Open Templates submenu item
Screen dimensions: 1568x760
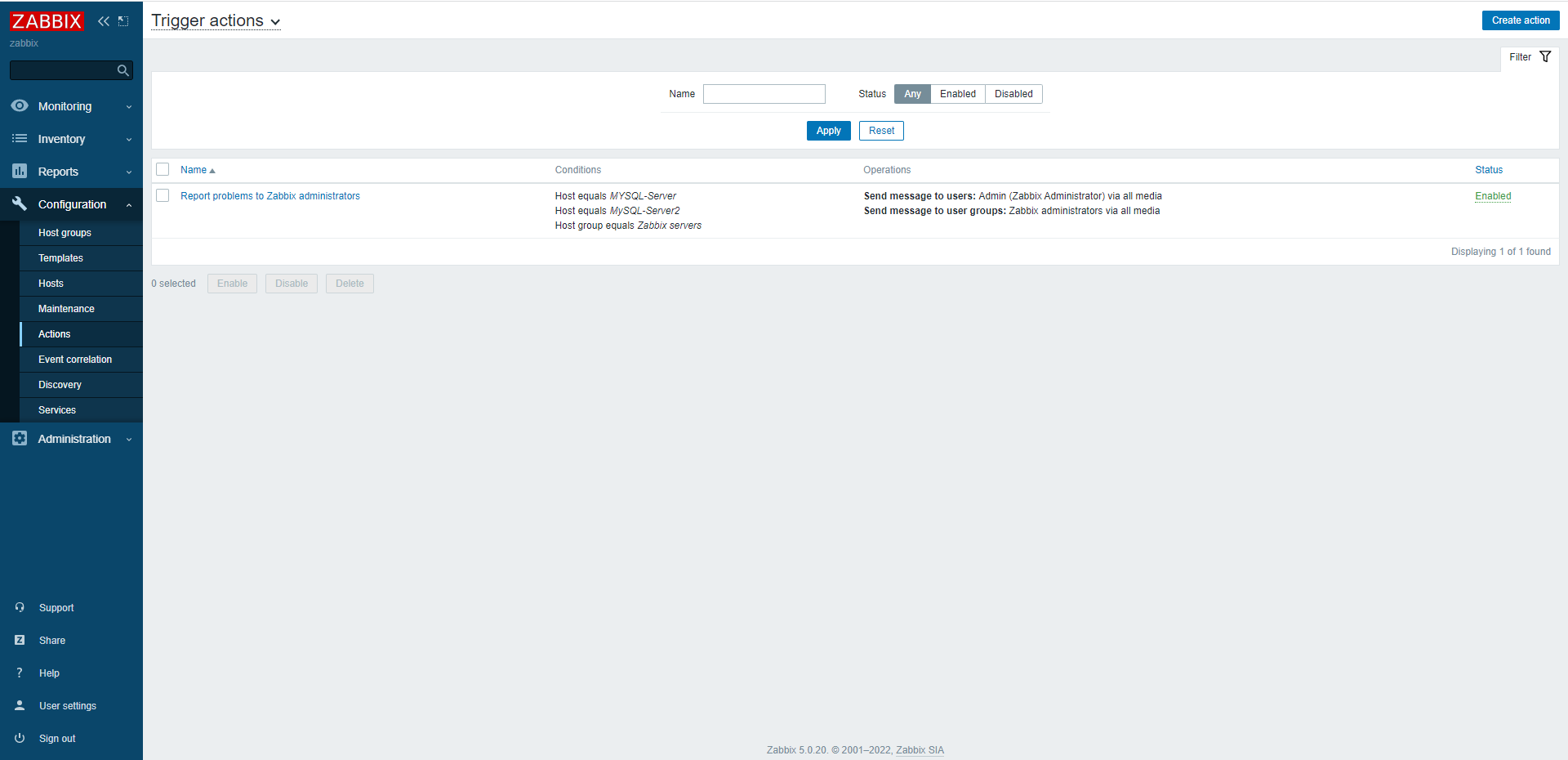(x=81, y=258)
